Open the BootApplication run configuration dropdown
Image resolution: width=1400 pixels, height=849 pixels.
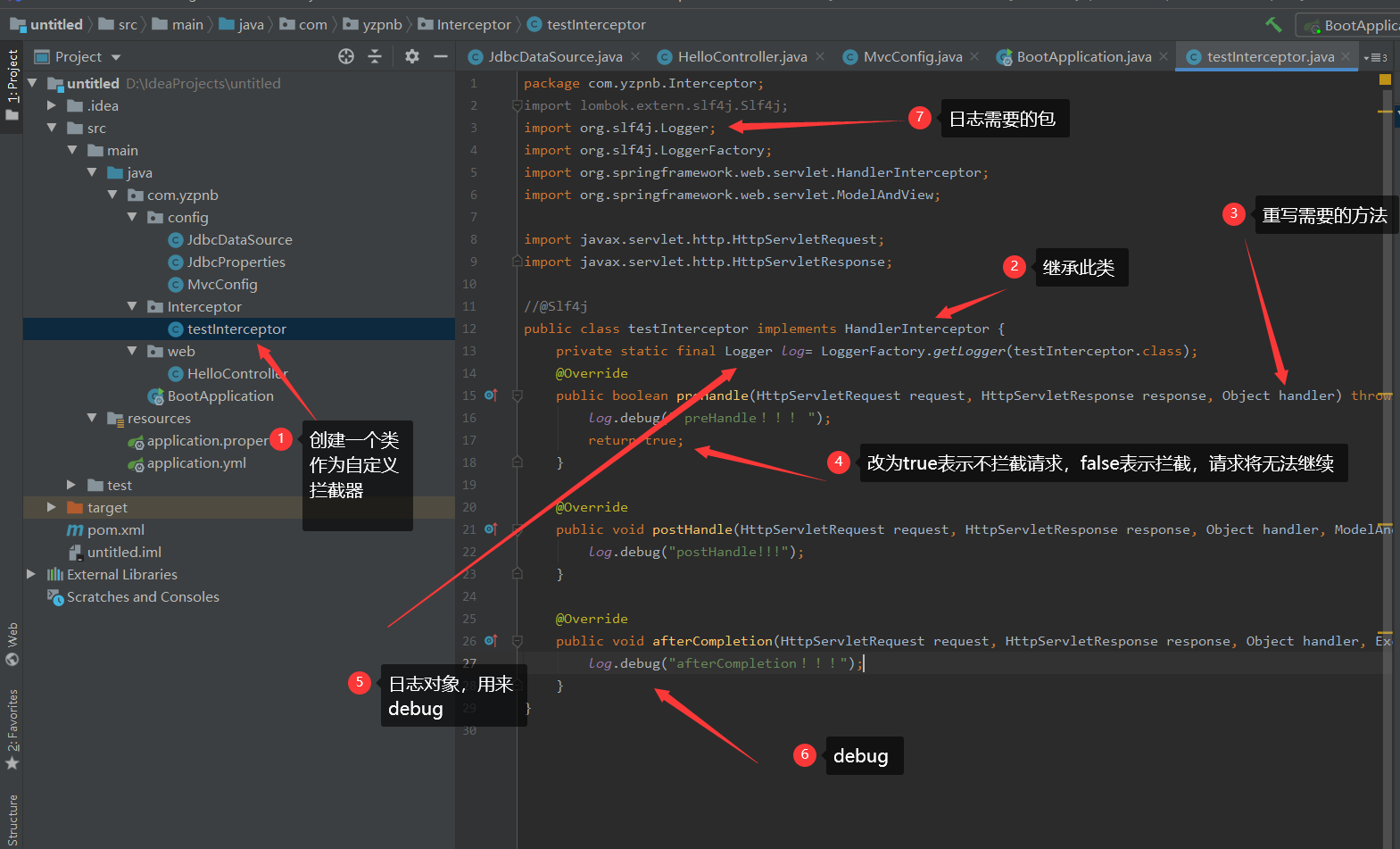(1348, 25)
